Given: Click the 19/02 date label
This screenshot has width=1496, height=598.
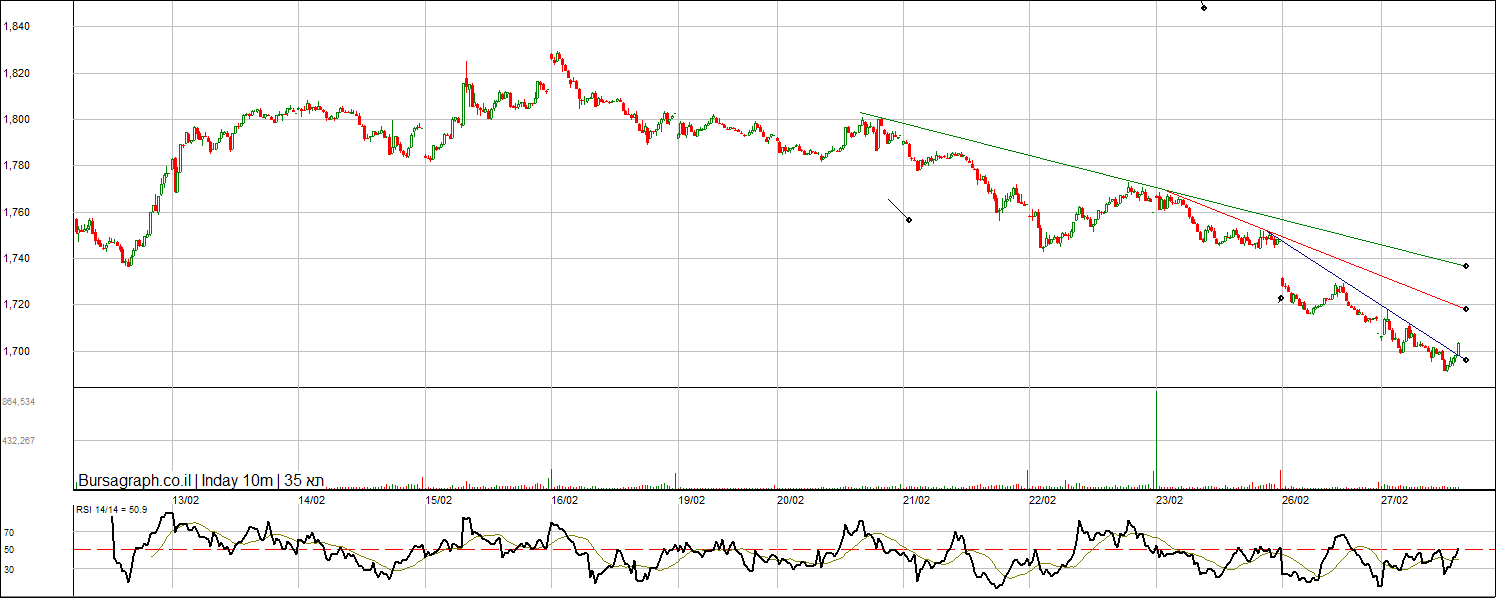Looking at the screenshot, I should [691, 499].
